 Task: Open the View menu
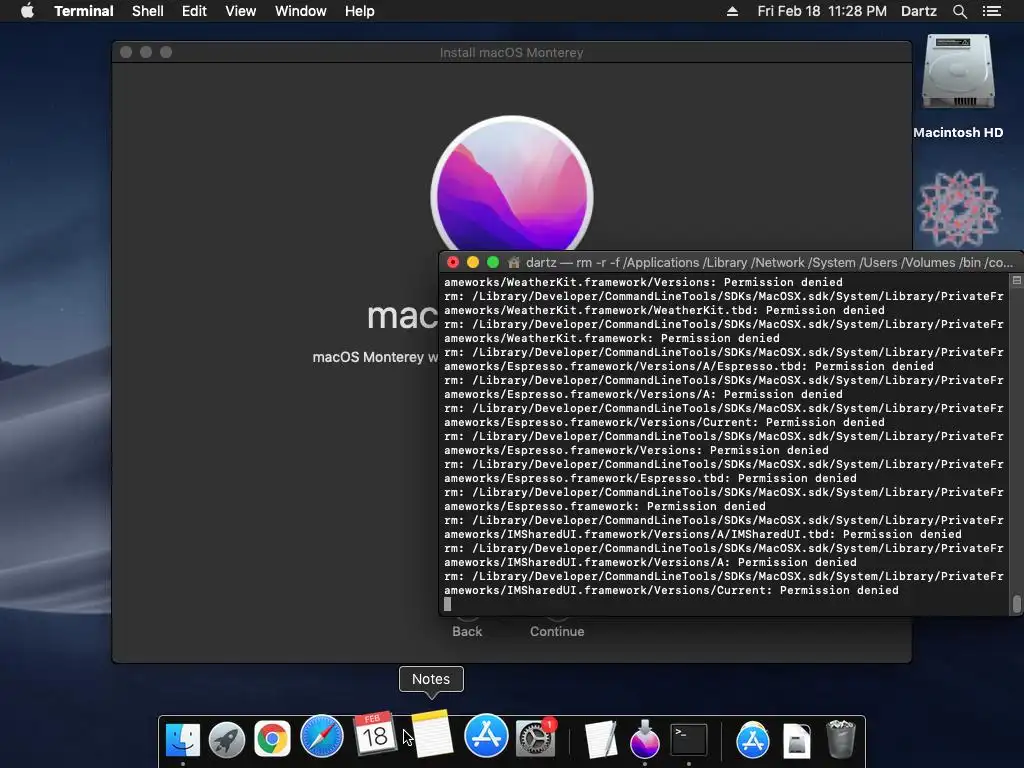point(240,11)
